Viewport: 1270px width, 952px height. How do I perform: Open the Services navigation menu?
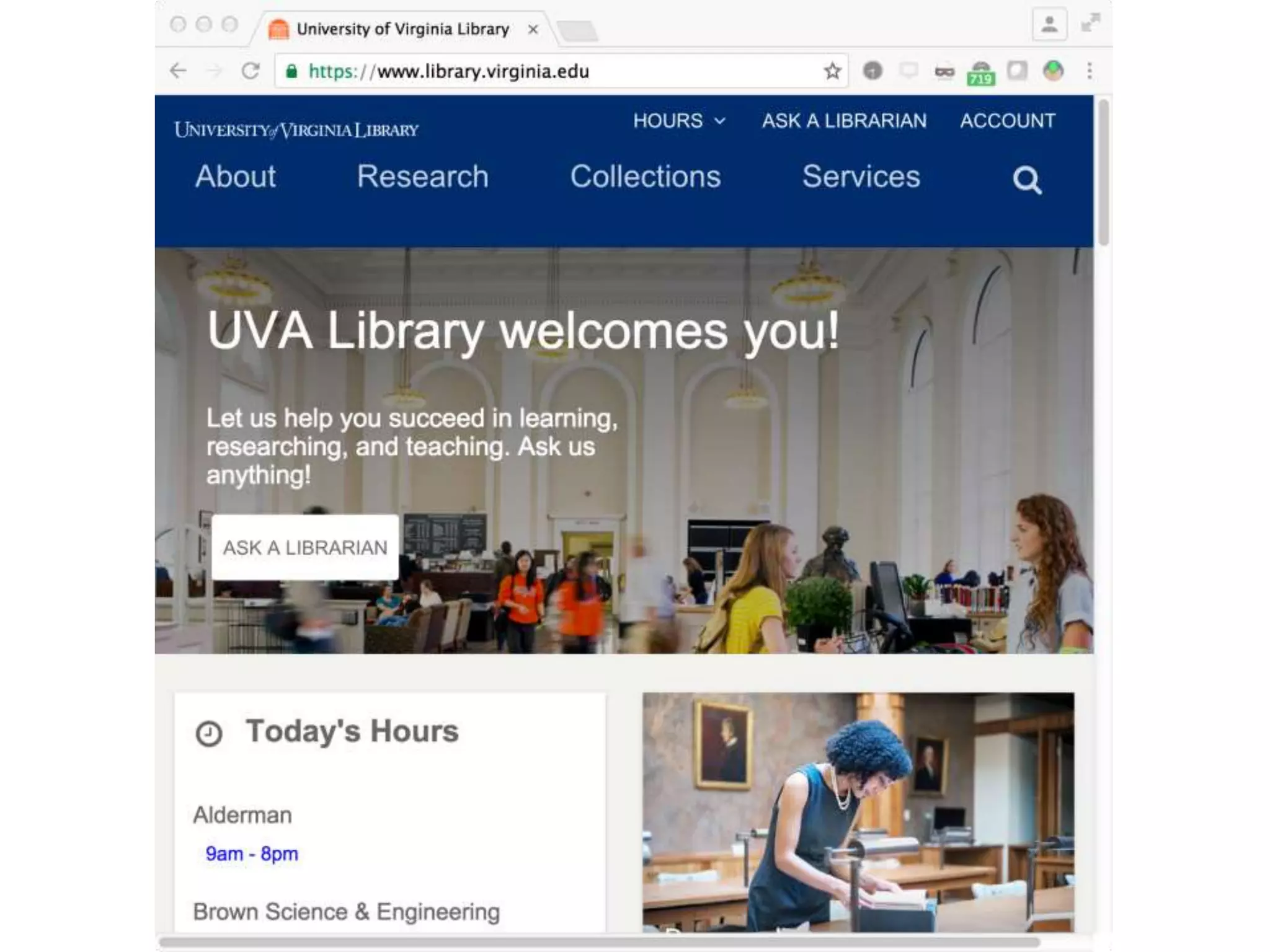861,177
